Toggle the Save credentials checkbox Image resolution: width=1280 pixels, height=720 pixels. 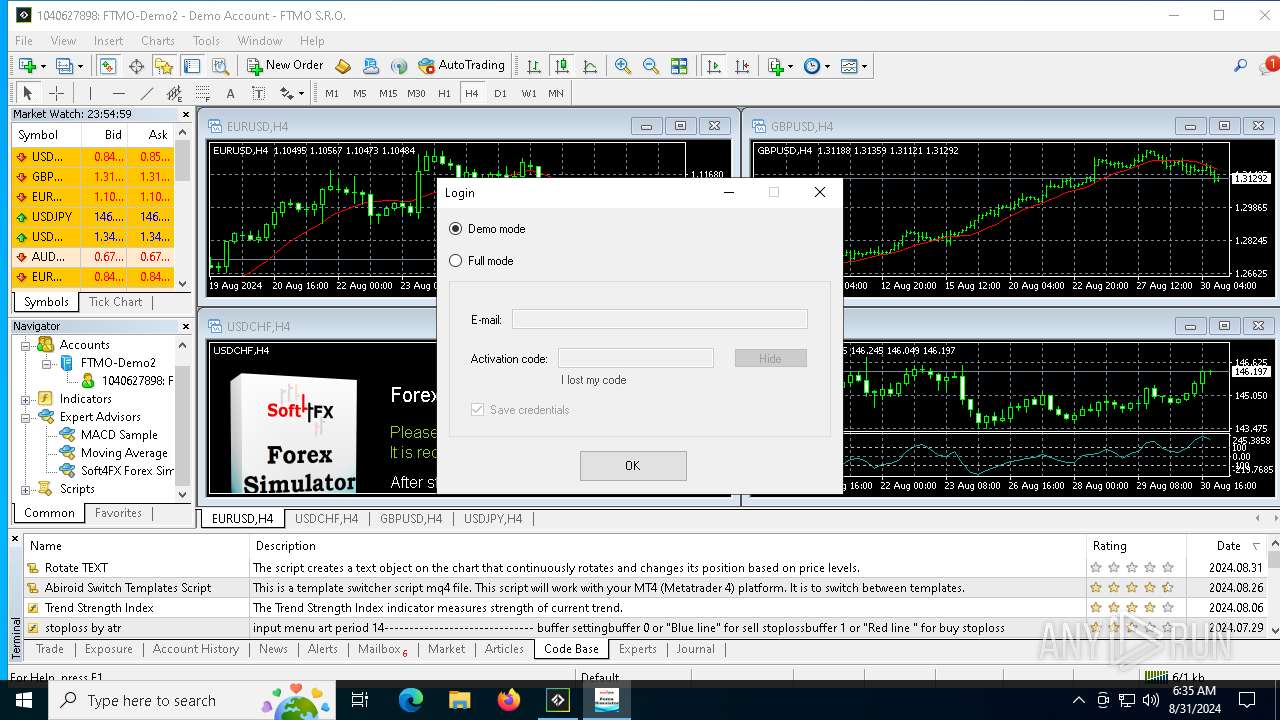point(478,410)
